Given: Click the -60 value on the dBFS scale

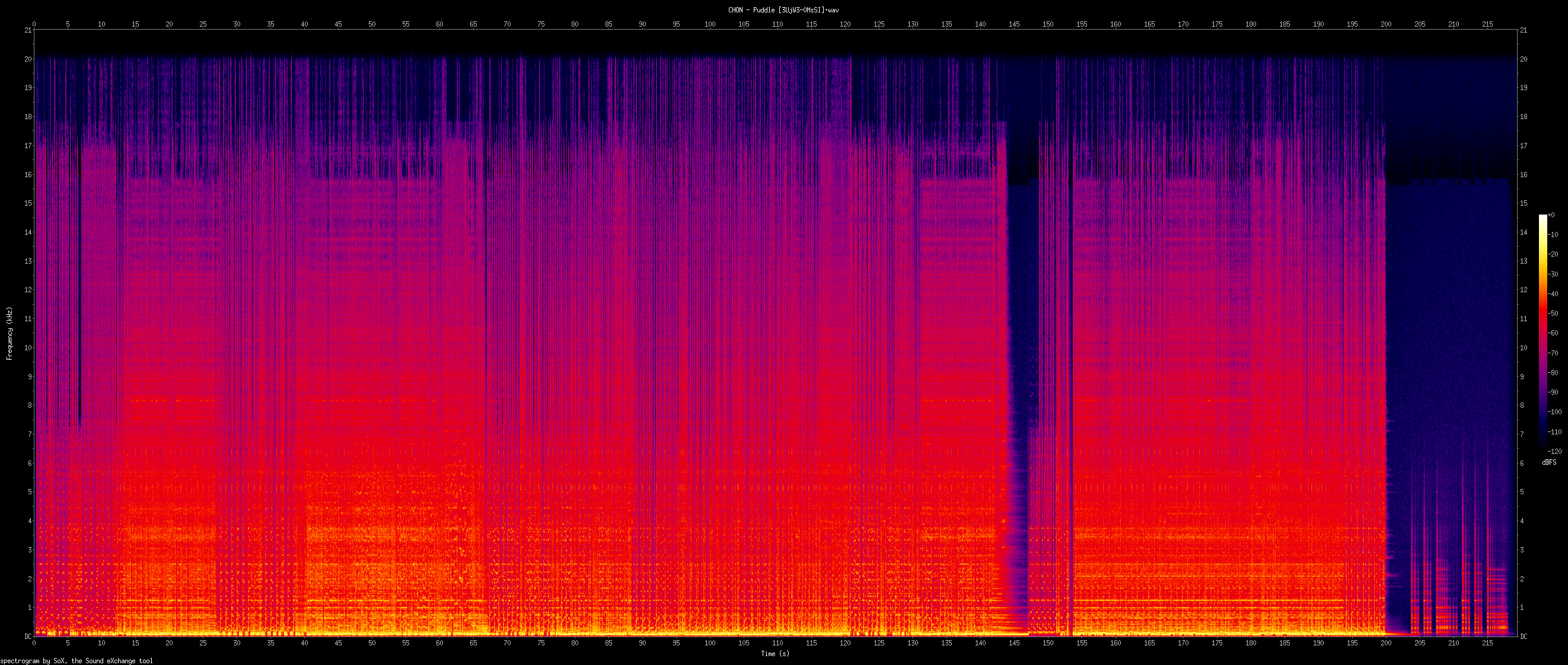Looking at the screenshot, I should point(1553,333).
